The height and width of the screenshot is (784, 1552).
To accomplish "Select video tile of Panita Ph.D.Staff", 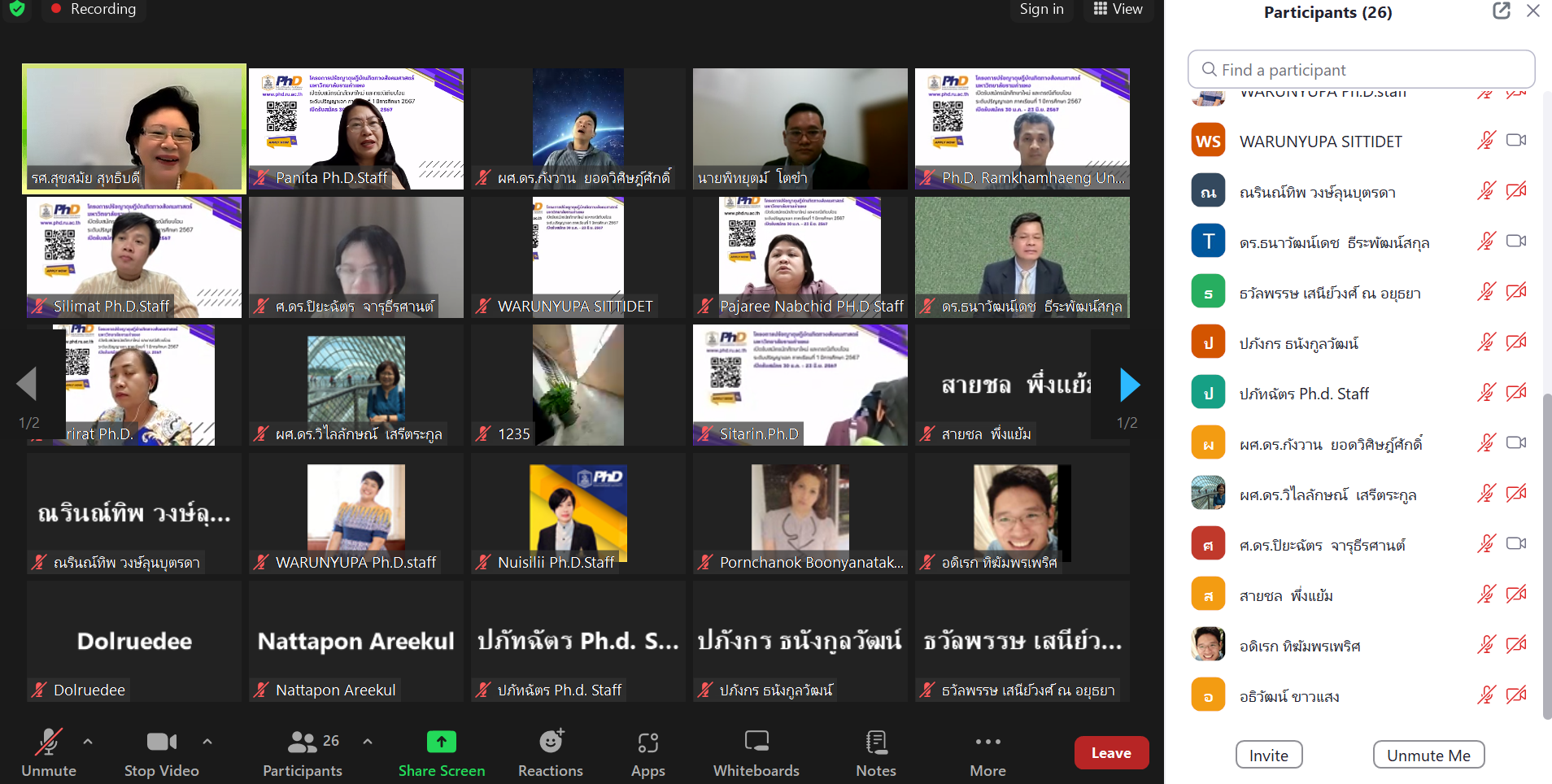I will click(356, 128).
